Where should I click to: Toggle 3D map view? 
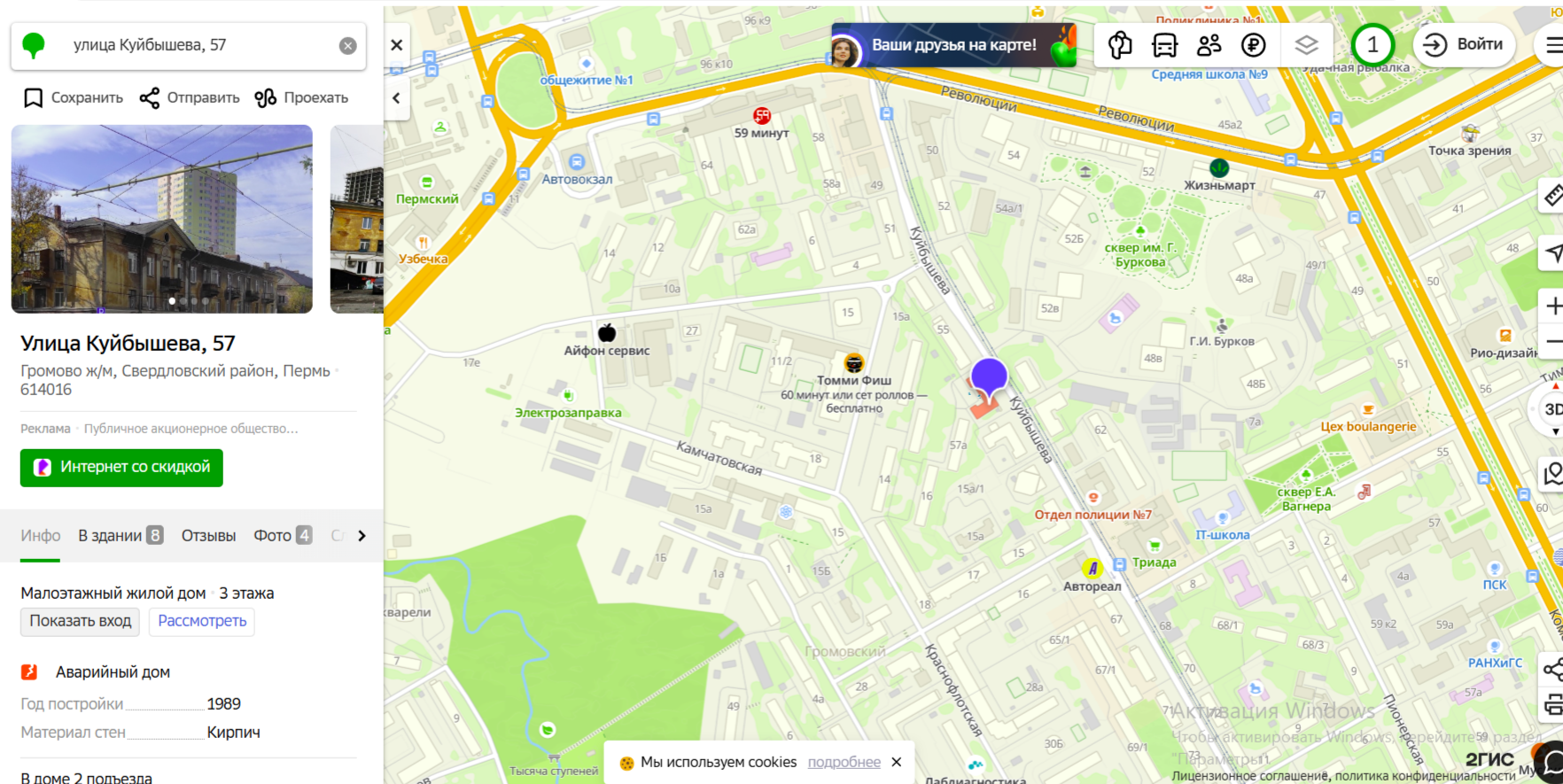1552,409
